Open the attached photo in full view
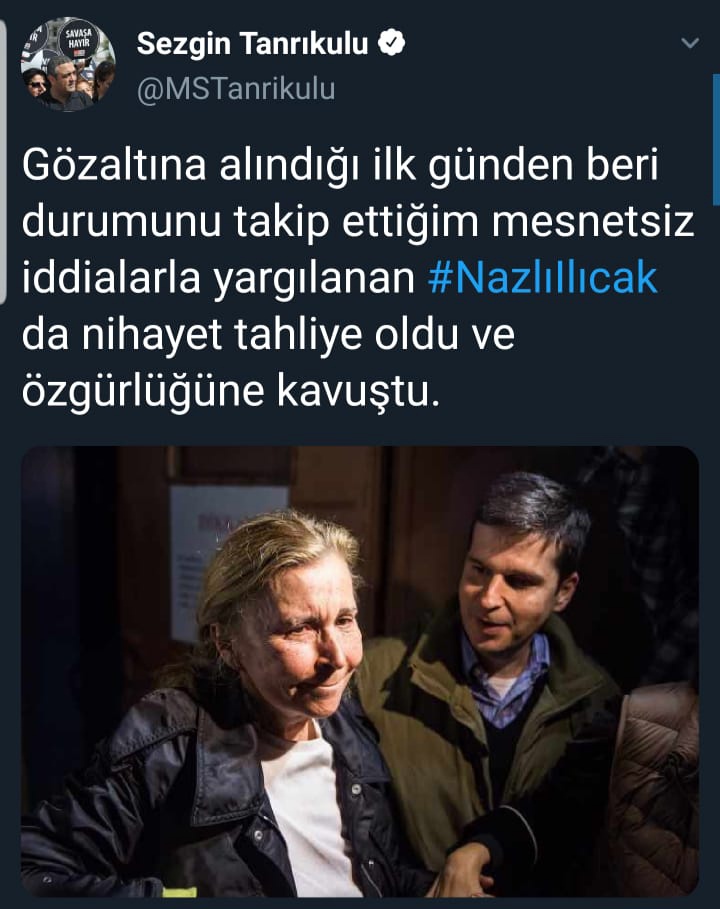The height and width of the screenshot is (909, 720). tap(360, 672)
